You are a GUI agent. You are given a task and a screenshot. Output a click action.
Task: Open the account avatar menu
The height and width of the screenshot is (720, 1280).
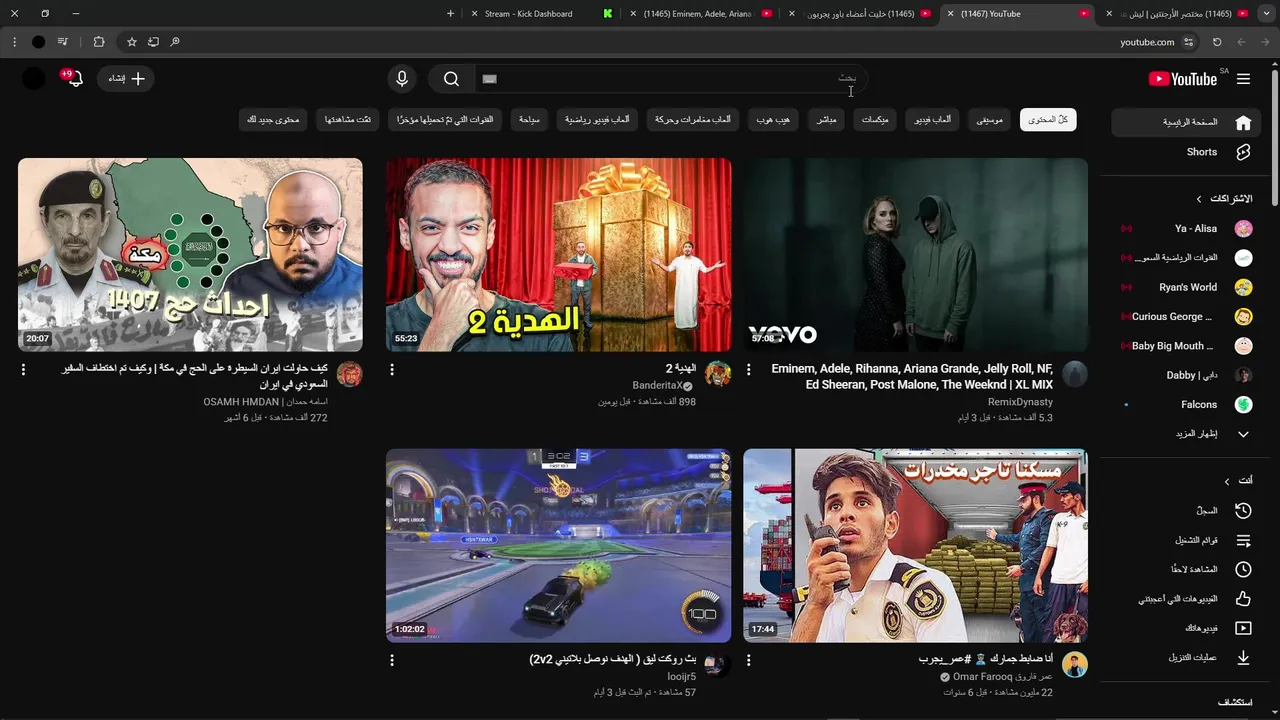point(34,78)
